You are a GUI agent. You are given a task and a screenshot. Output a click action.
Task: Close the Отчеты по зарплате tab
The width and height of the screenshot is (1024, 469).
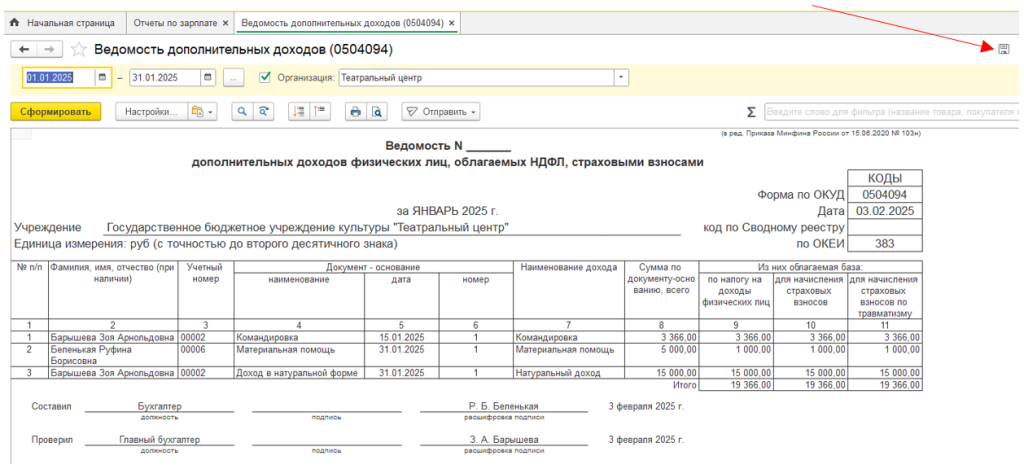tap(225, 23)
